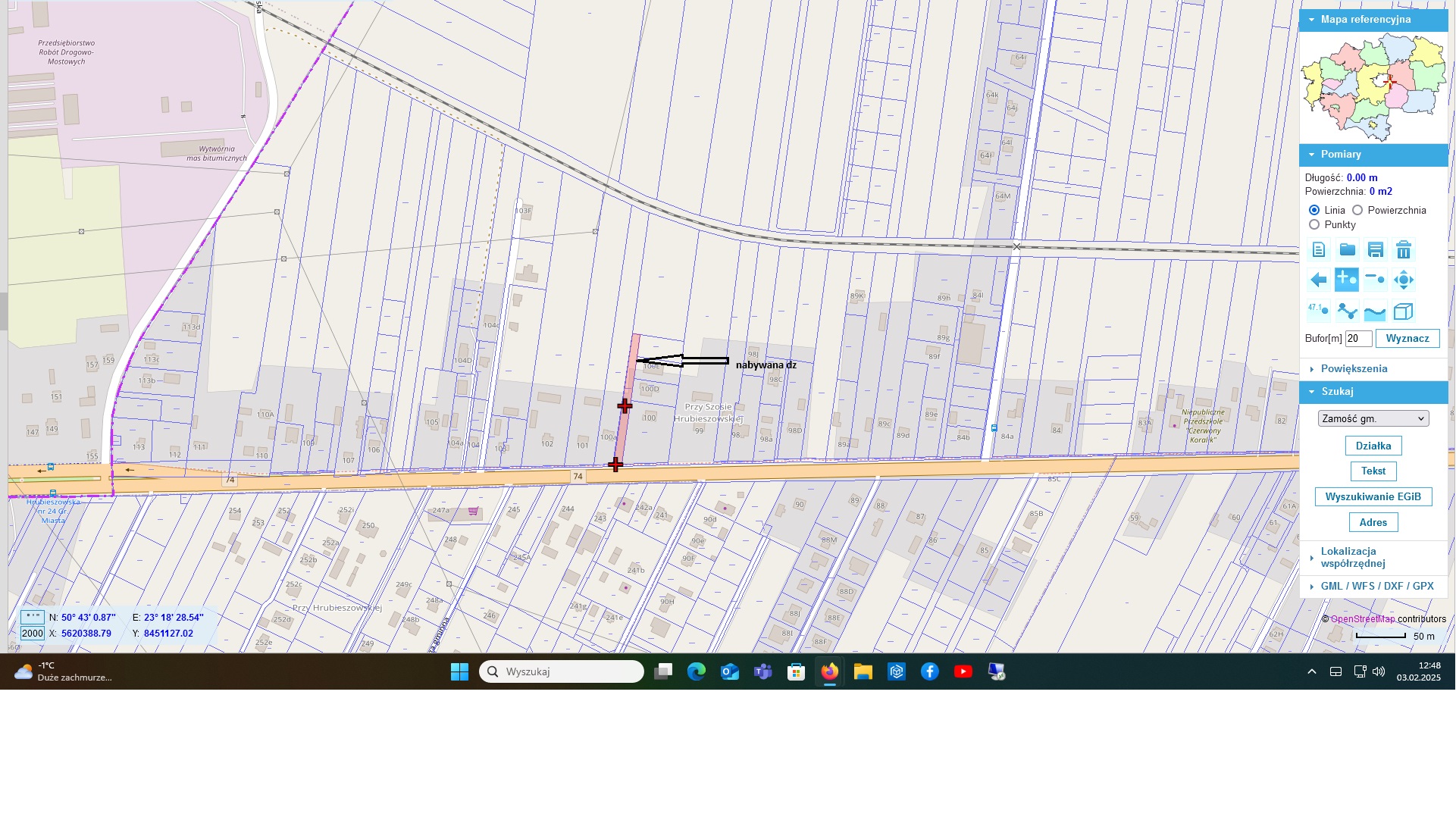Click the save measurement floppy icon
The image size is (1456, 820).
click(1375, 250)
